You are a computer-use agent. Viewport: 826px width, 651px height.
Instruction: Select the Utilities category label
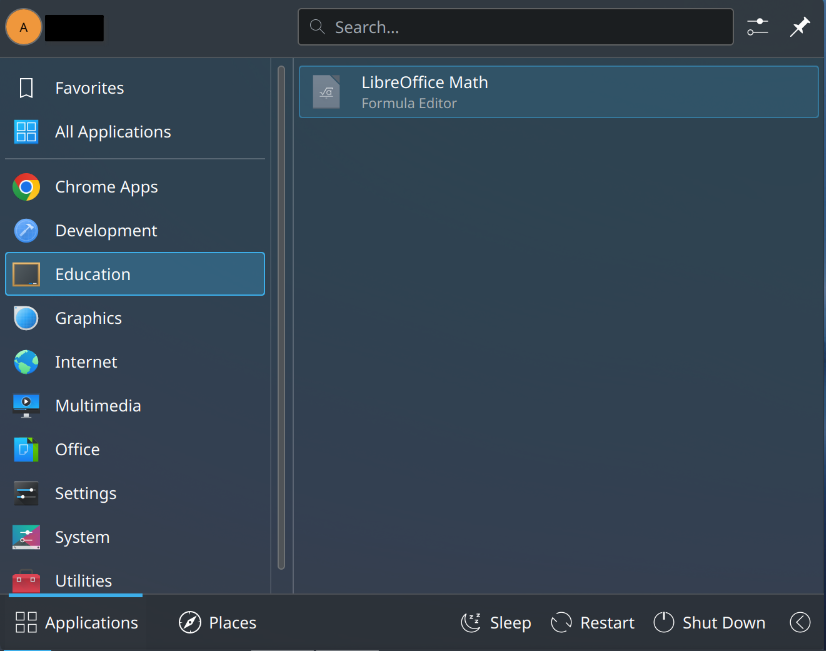[84, 581]
